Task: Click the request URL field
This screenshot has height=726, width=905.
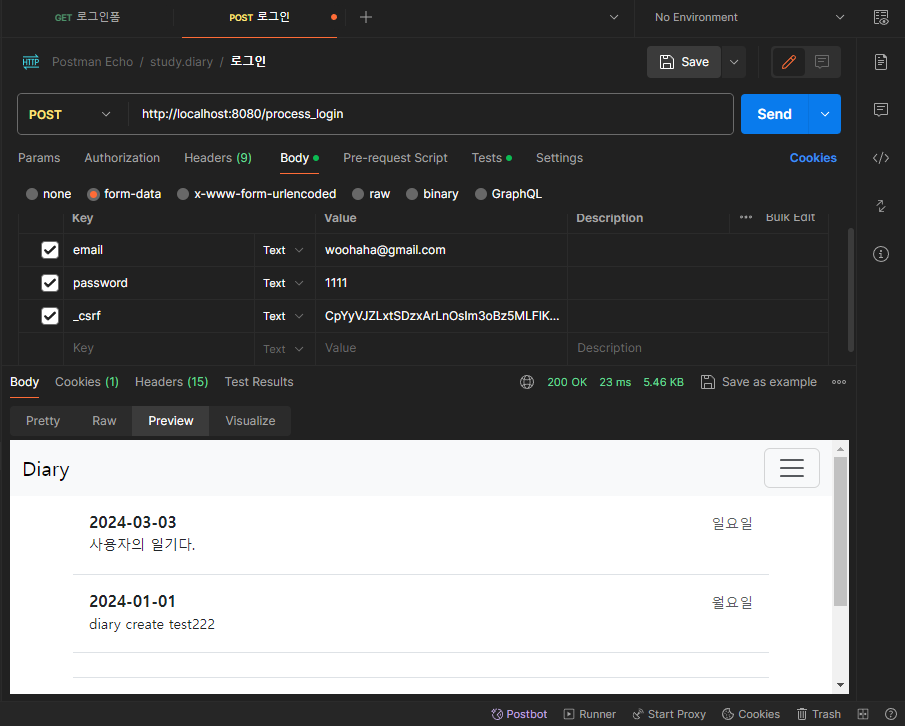Action: point(430,114)
